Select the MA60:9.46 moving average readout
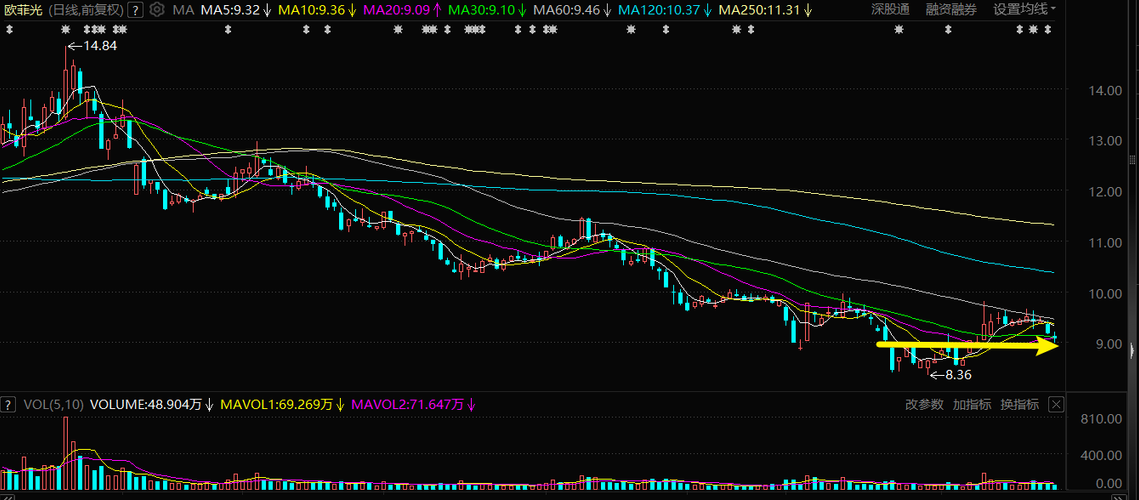1139x500 pixels. tap(572, 9)
